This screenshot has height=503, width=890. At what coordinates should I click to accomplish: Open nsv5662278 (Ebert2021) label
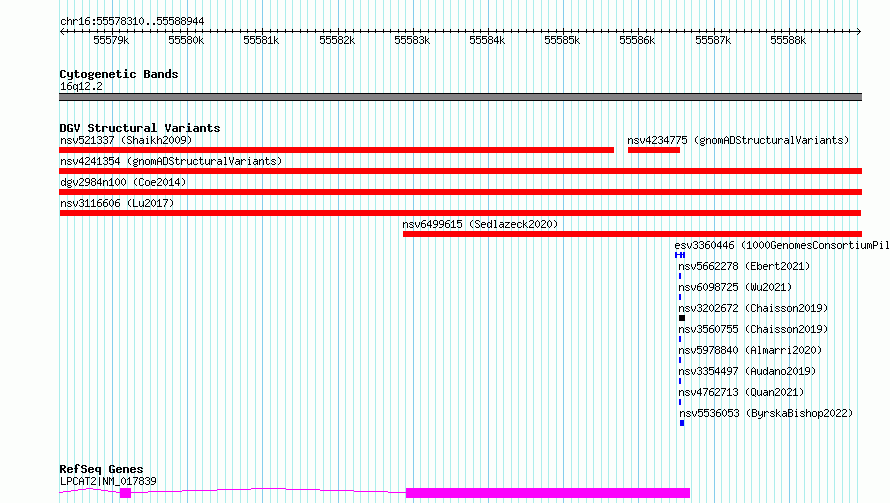(x=744, y=266)
